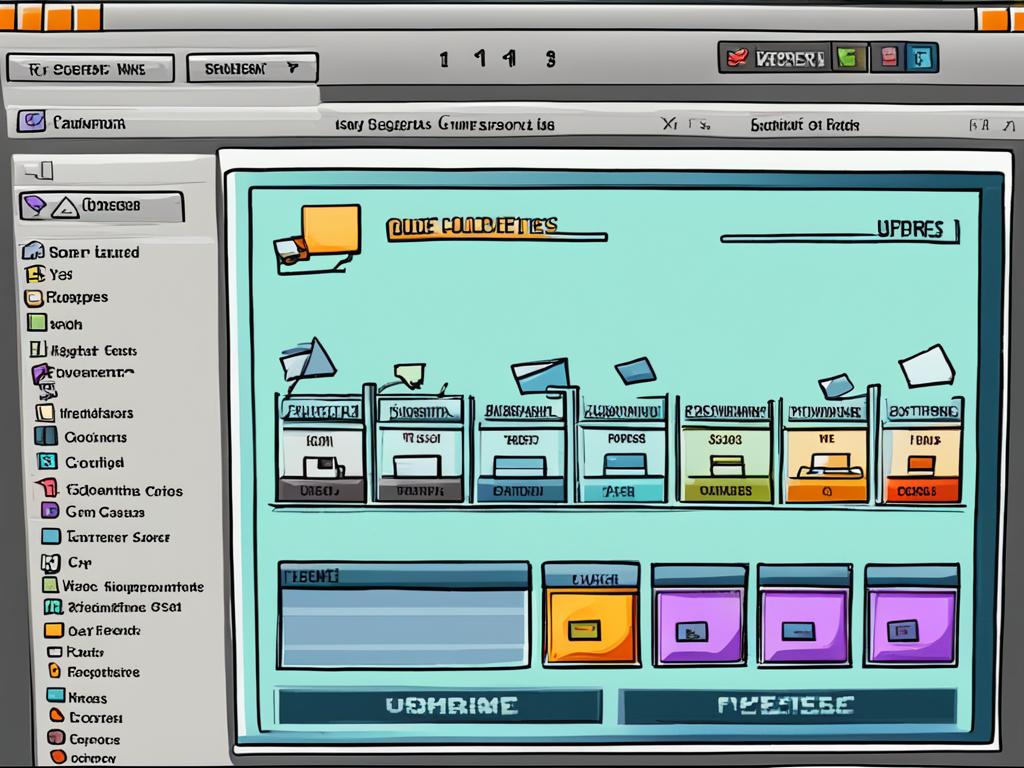This screenshot has height=768, width=1024.
Task: Click the green toolbar icon
Action: tap(849, 58)
